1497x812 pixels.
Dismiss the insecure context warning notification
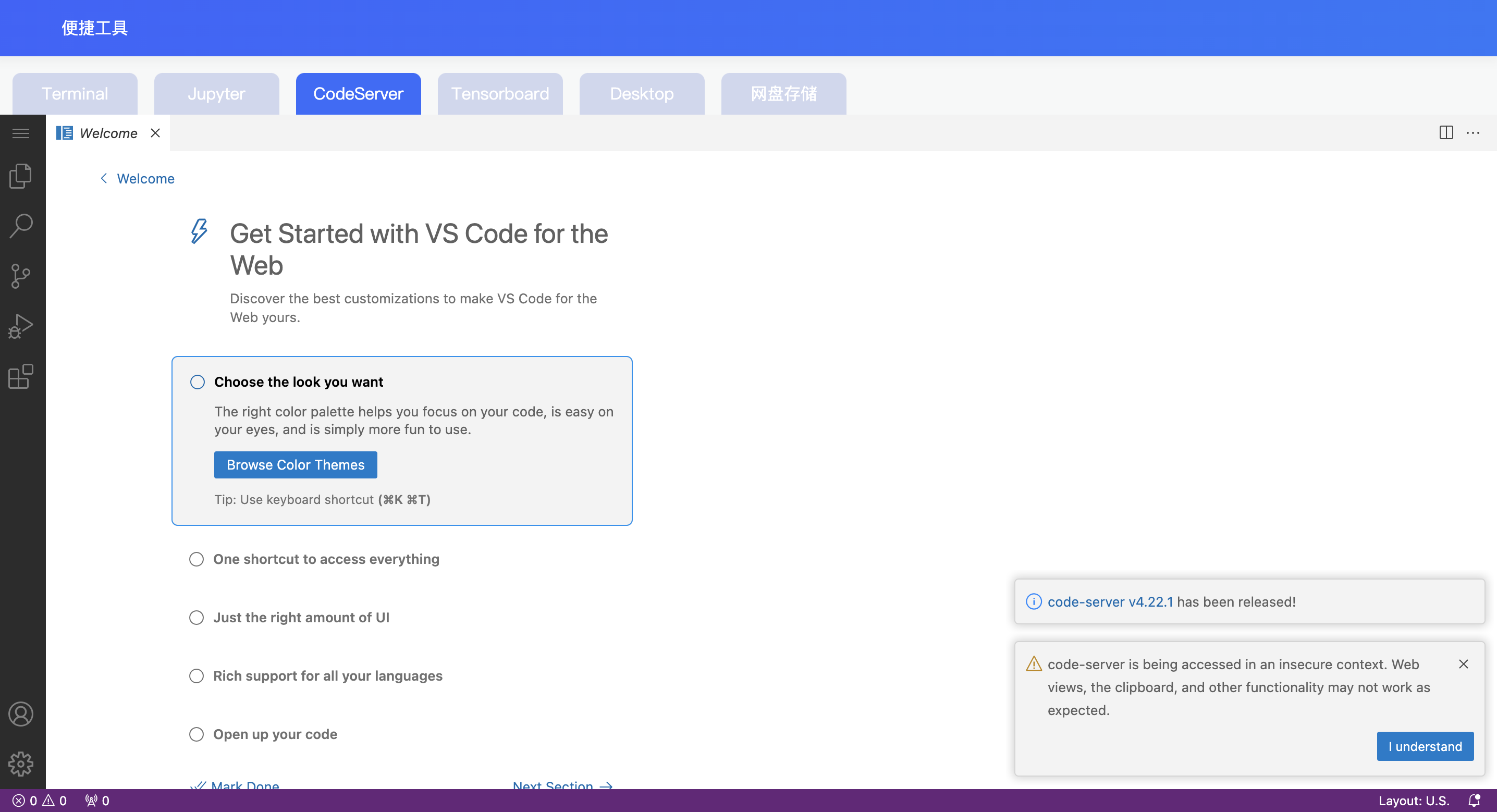1463,664
